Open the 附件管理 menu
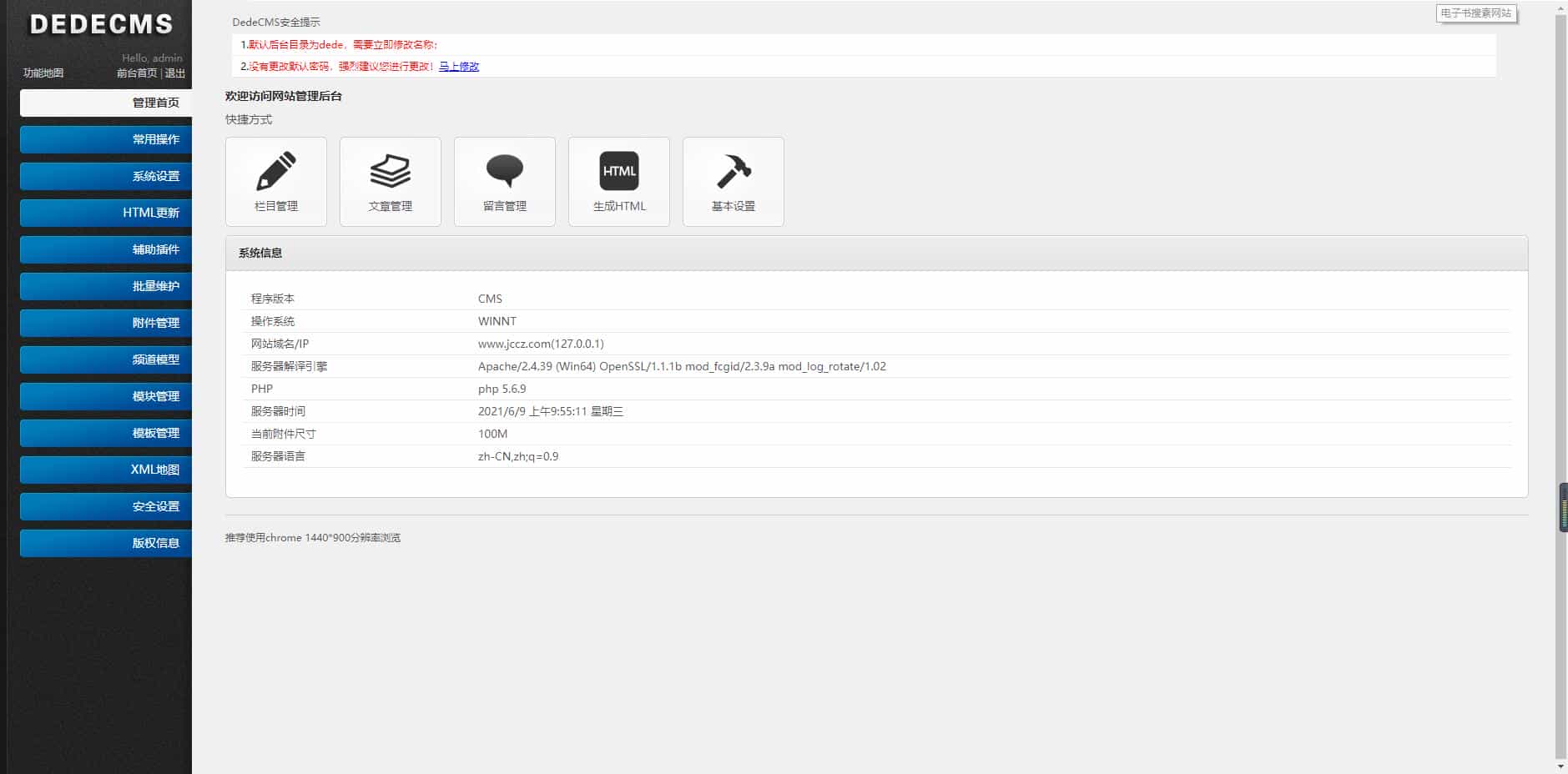This screenshot has height=774, width=1568. pyautogui.click(x=106, y=323)
